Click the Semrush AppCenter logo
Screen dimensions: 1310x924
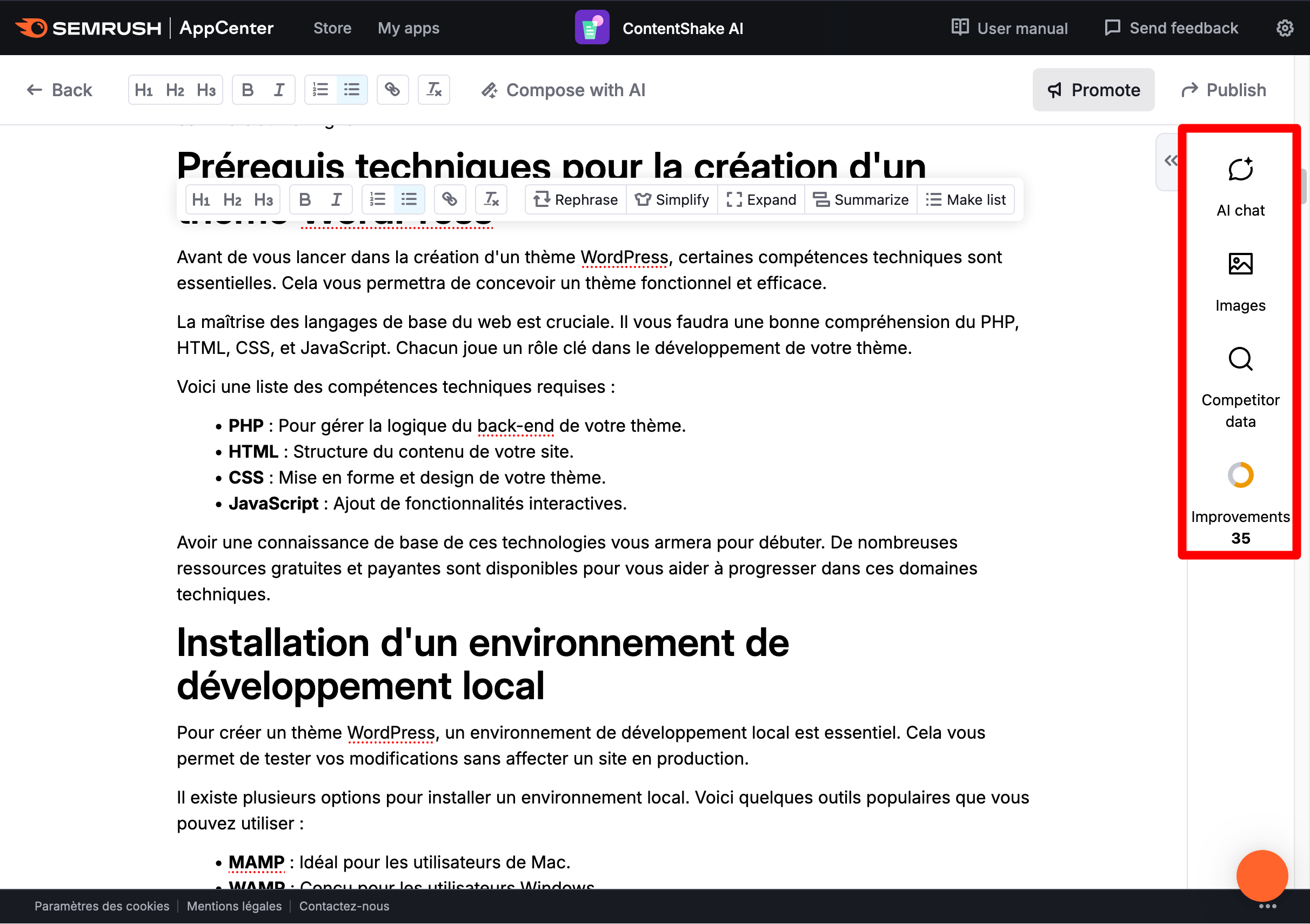[x=144, y=28]
